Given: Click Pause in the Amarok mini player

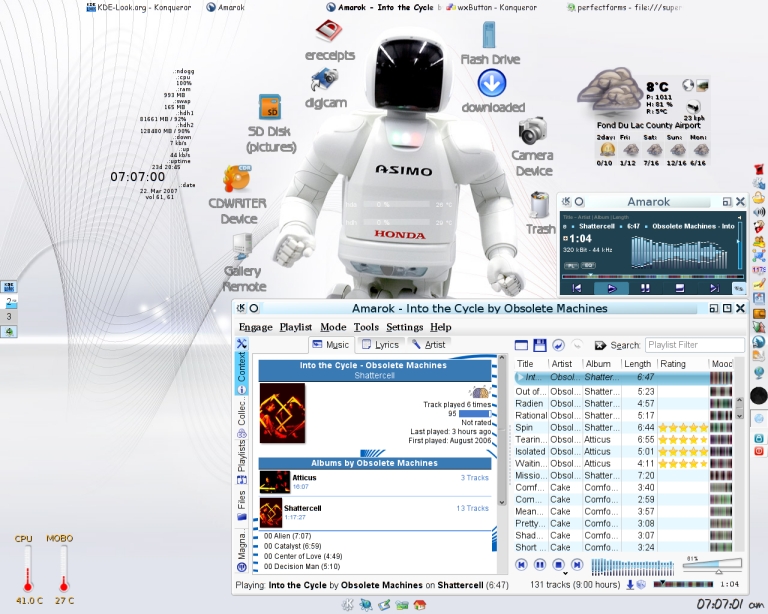Looking at the screenshot, I should (x=645, y=288).
